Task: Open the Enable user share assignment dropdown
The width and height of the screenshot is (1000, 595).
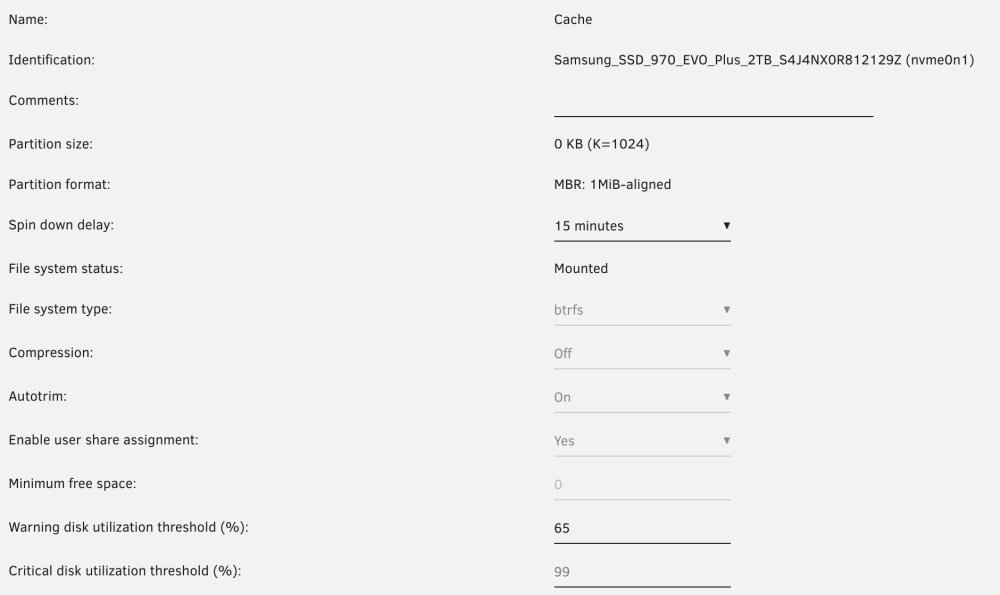Action: pyautogui.click(x=642, y=441)
